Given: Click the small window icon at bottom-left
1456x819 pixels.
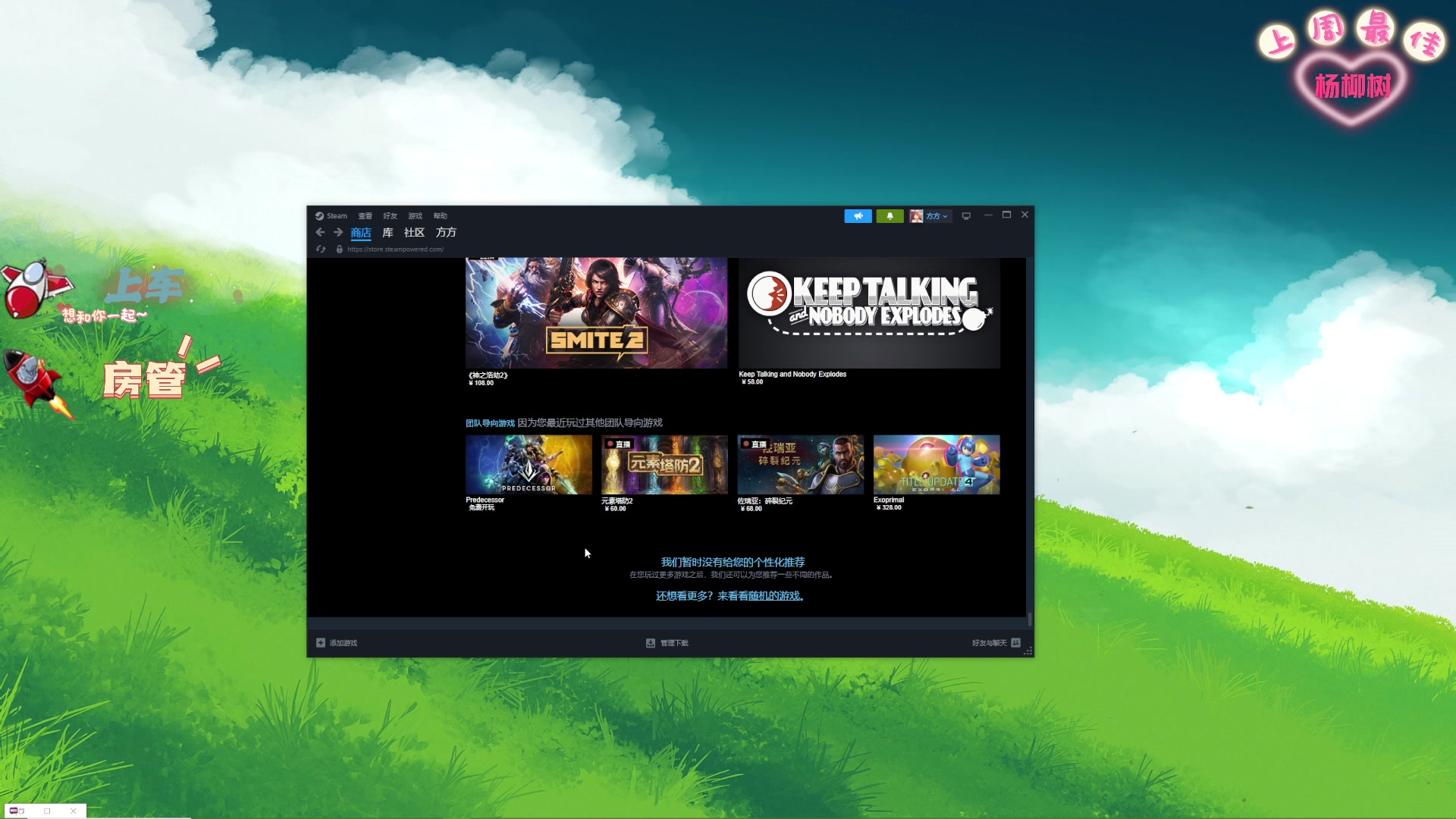Looking at the screenshot, I should coord(14,811).
